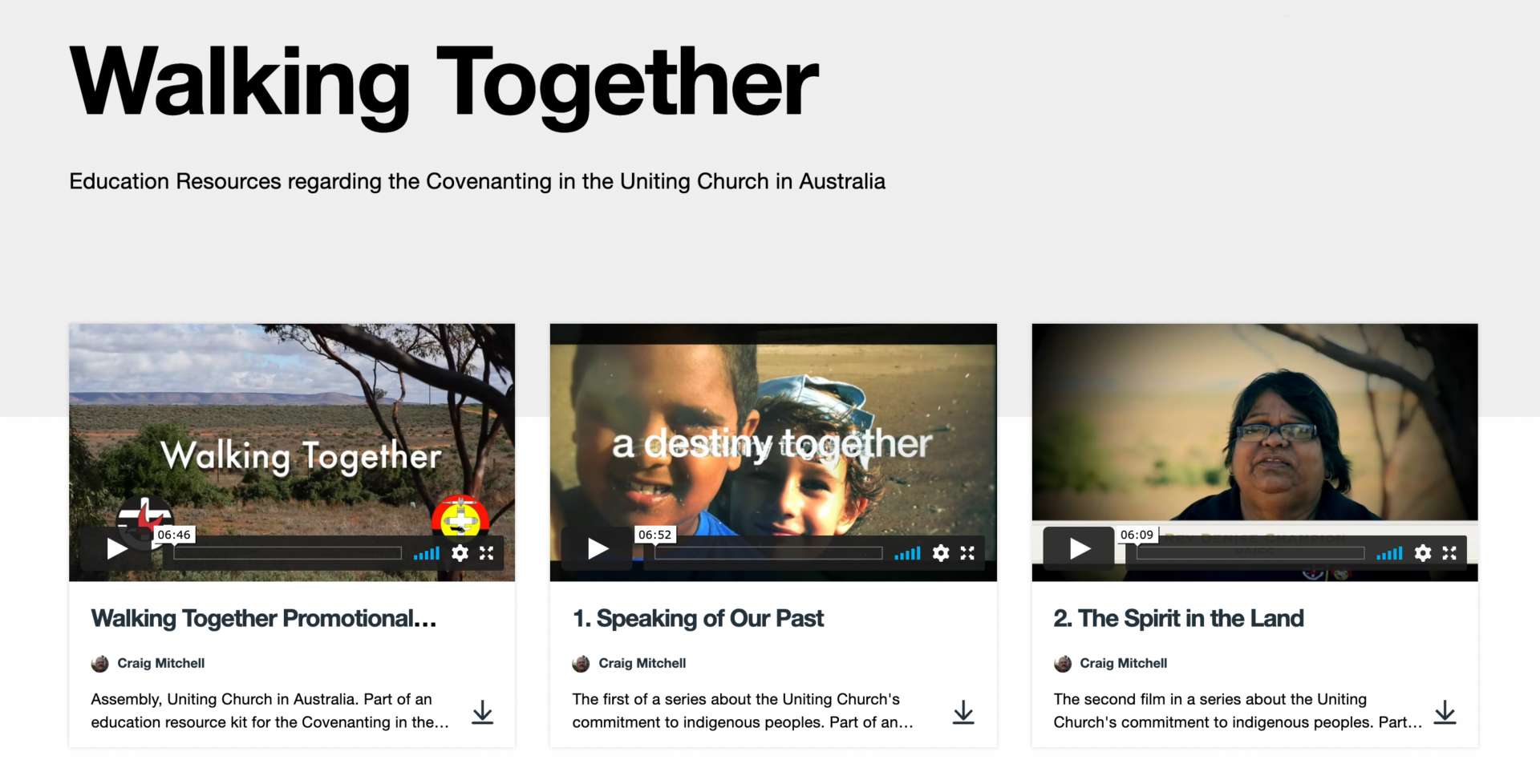Image resolution: width=1540 pixels, height=784 pixels.
Task: Play the Walking Together Promotional video
Action: coord(116,549)
